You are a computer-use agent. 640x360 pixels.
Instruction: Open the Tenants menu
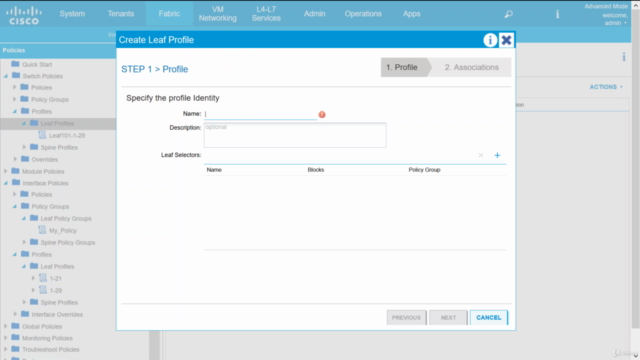pos(121,14)
